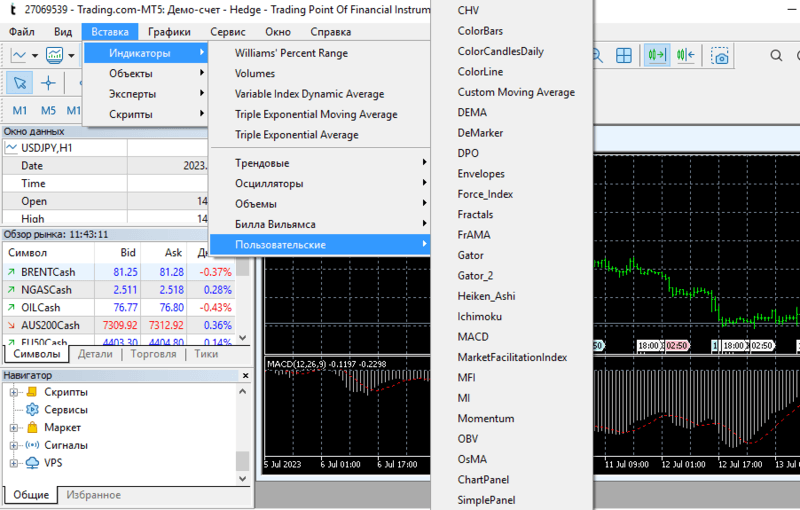The height and width of the screenshot is (510, 800).
Task: Select the CHV custom indicator
Action: coord(512,10)
